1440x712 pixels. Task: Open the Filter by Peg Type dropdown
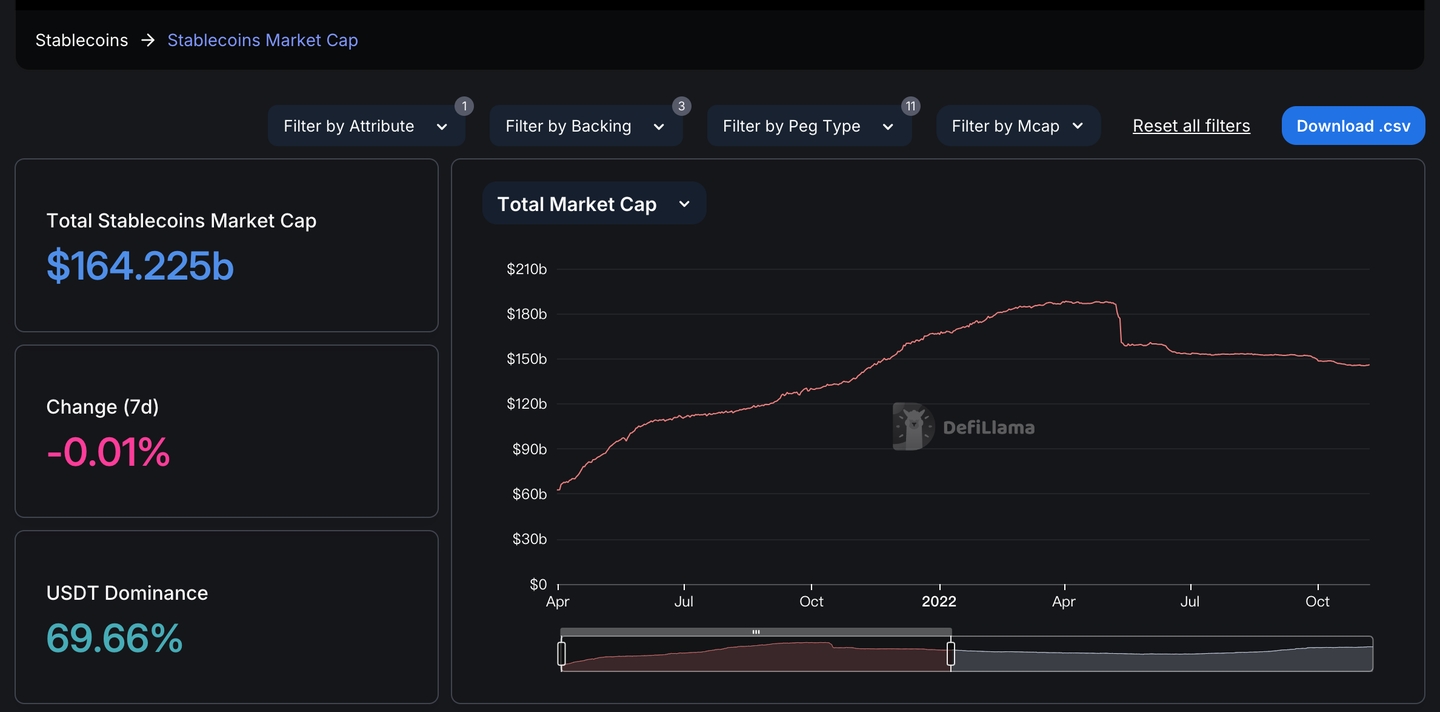point(808,126)
